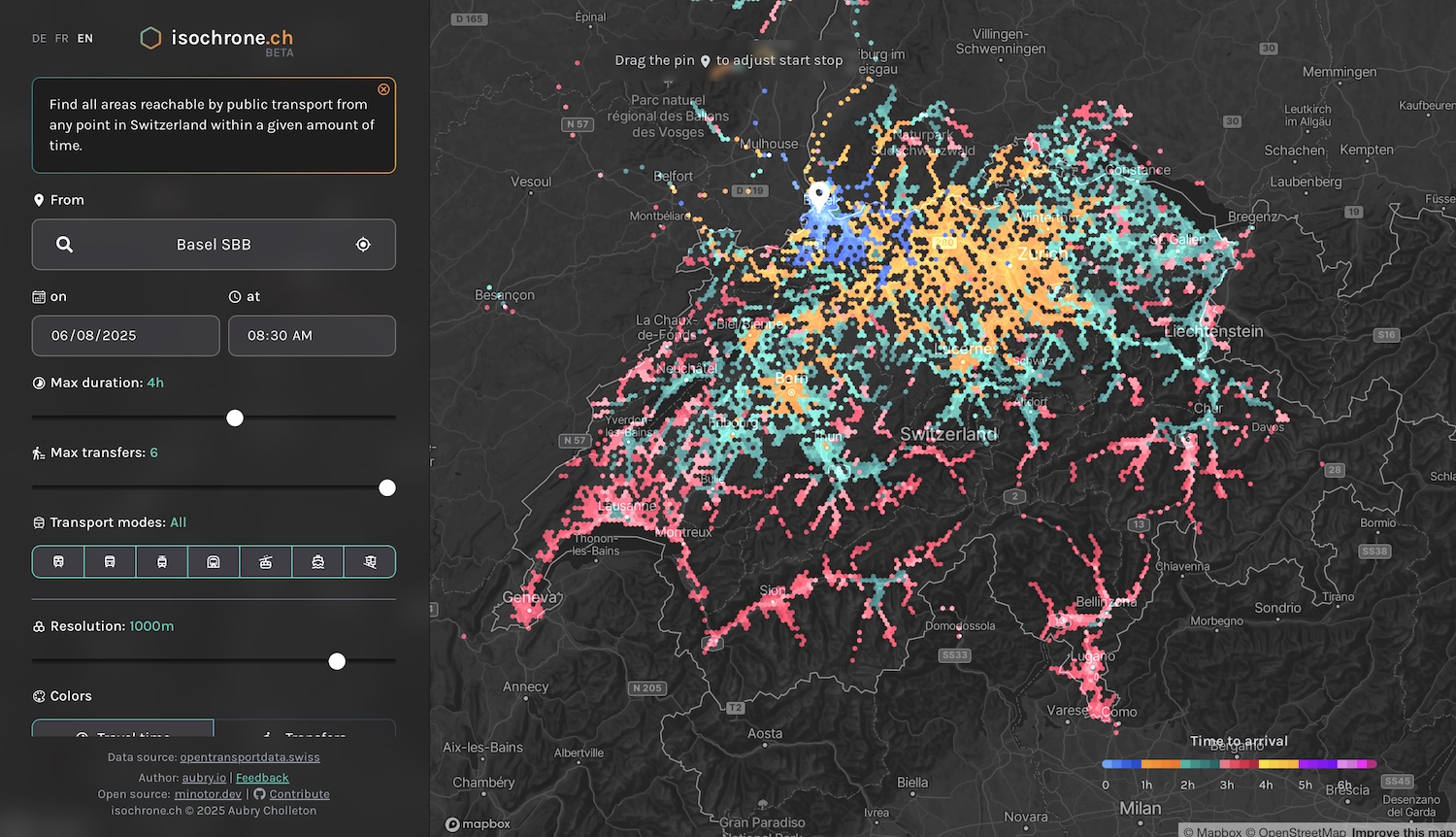Screen dimensions: 1456x837
Task: Click the boat/ferry mode icon
Action: (x=317, y=562)
